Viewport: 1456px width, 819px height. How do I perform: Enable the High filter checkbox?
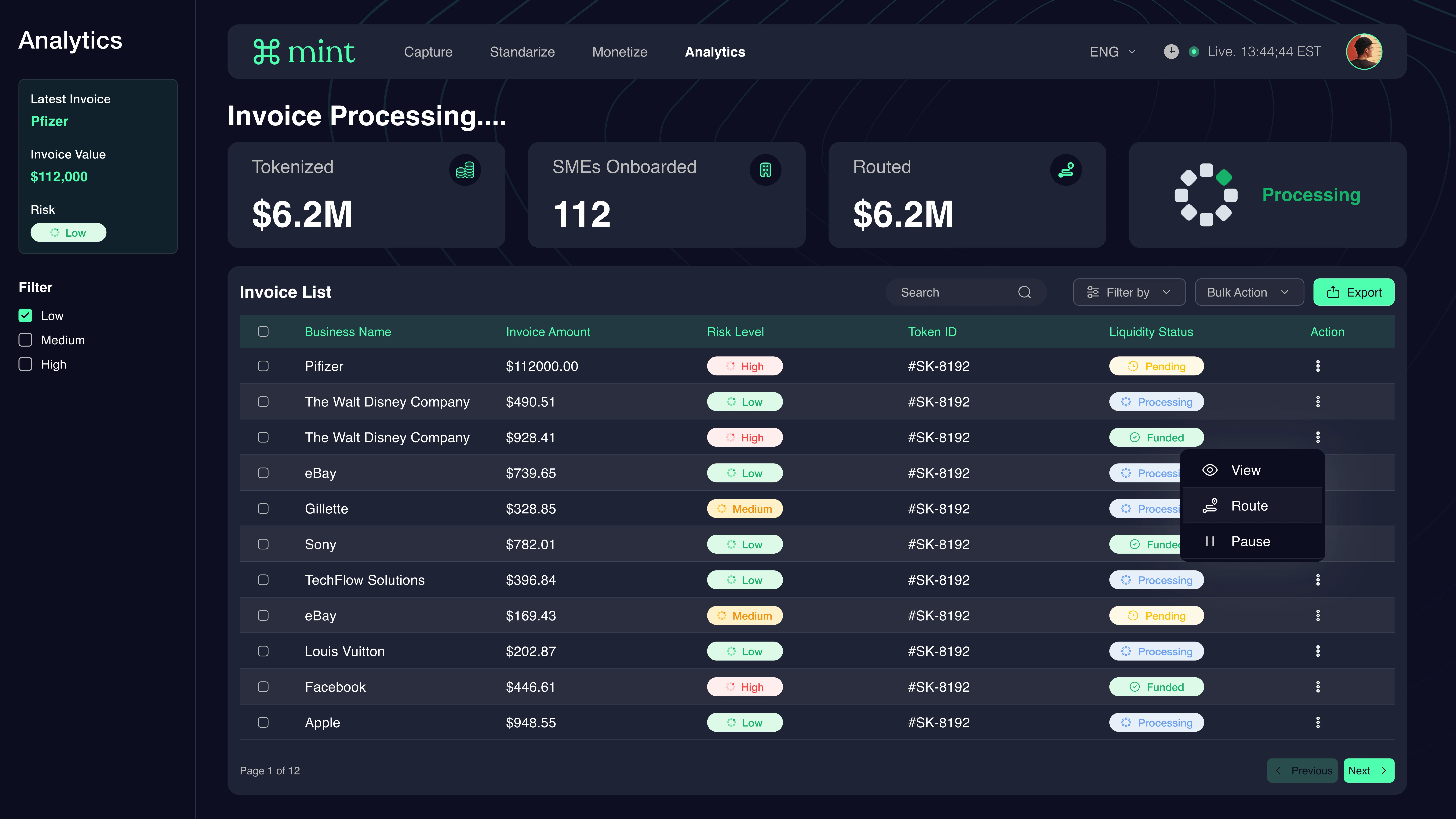pyautogui.click(x=25, y=364)
